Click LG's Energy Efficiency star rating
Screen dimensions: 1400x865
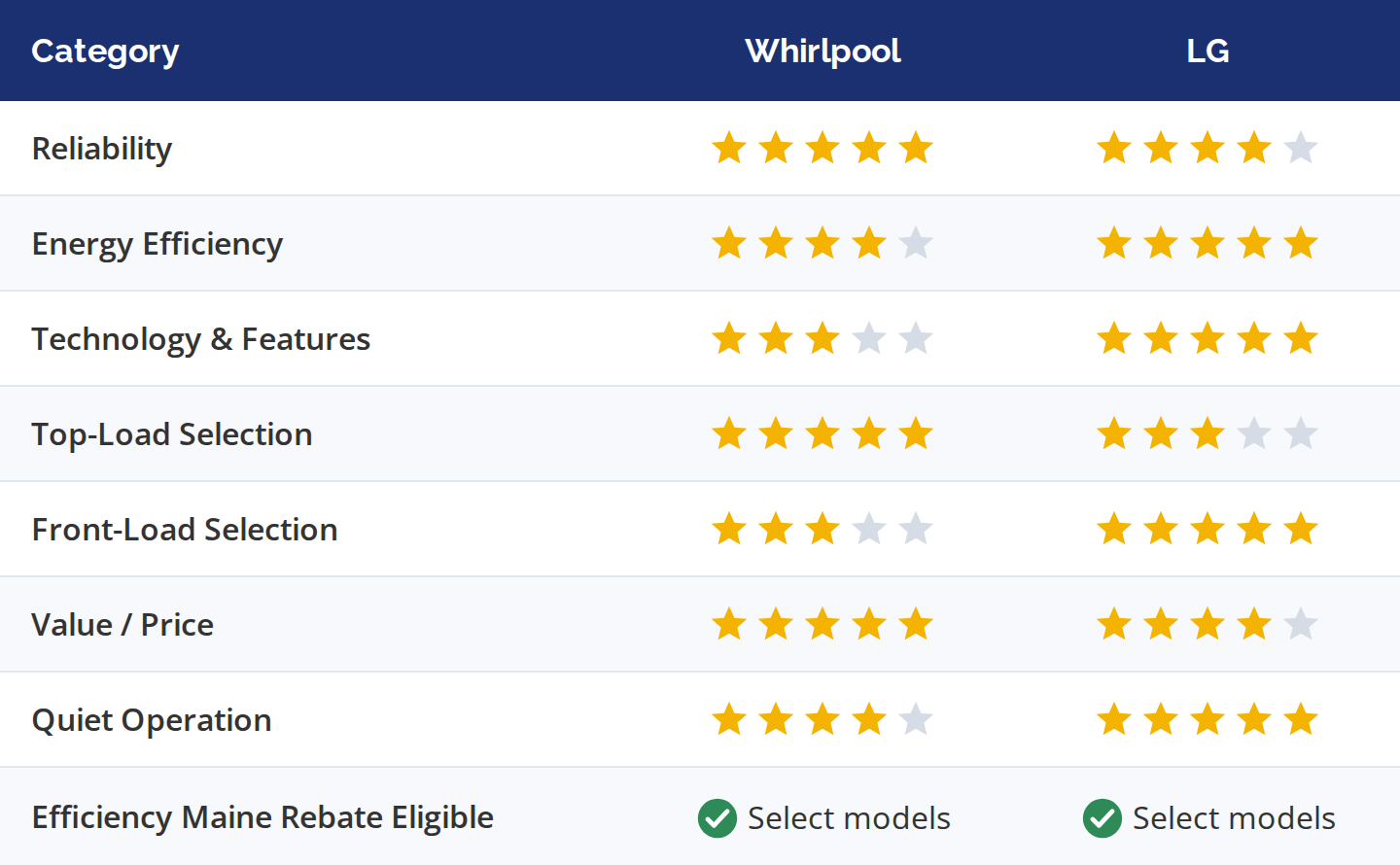click(1207, 244)
